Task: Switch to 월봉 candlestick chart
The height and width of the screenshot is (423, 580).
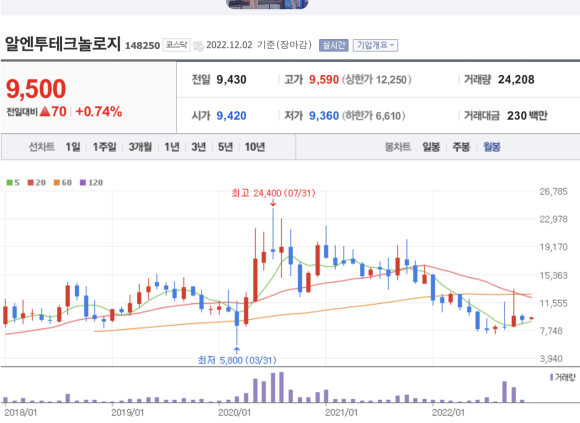Action: pyautogui.click(x=492, y=147)
